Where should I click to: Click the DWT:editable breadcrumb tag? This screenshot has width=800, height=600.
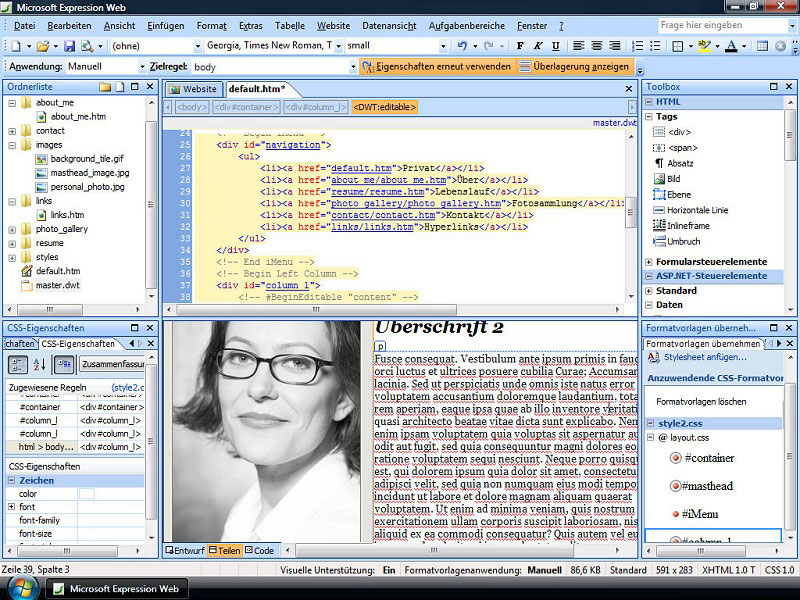click(x=384, y=107)
